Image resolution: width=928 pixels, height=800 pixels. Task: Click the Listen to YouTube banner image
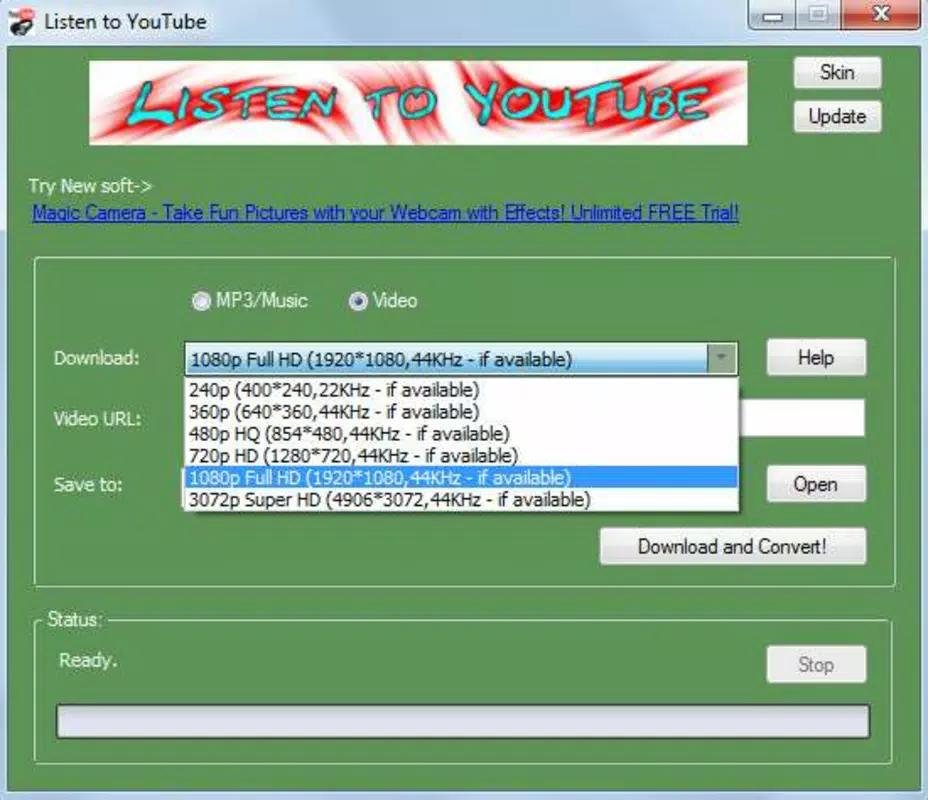[x=418, y=102]
